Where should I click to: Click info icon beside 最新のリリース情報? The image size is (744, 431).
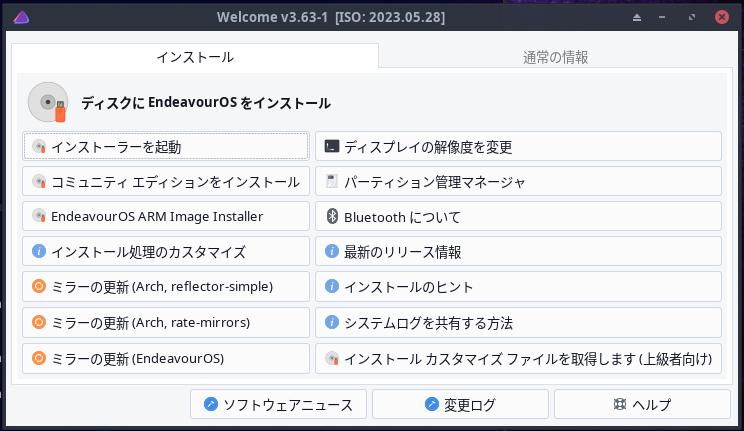tap(332, 251)
